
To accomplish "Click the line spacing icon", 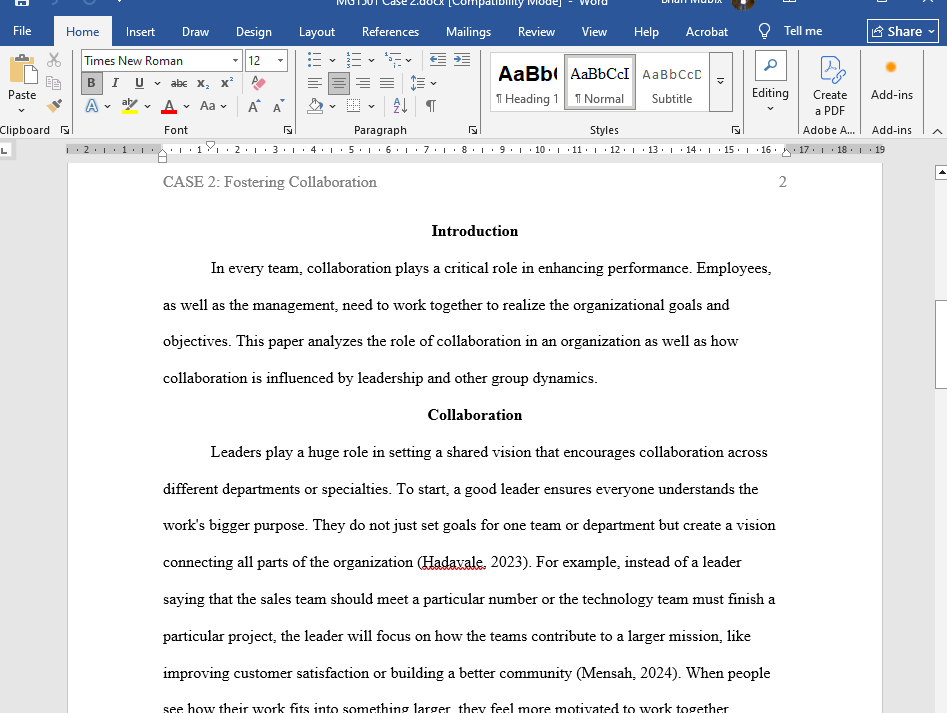I will 417,83.
